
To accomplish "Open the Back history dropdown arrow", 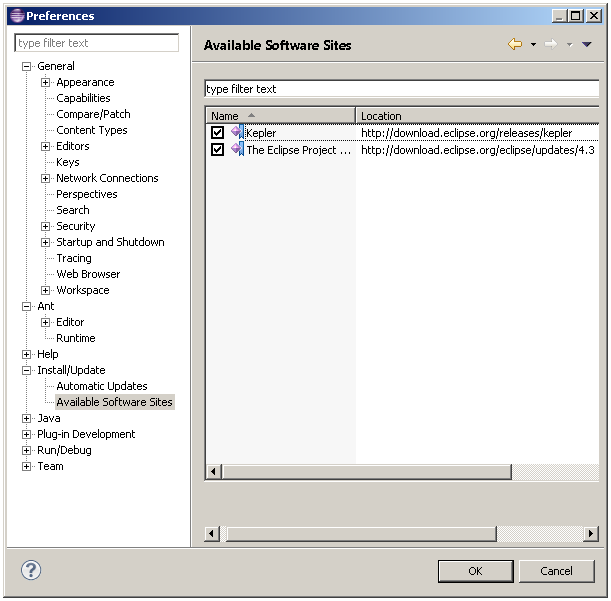I will point(533,45).
